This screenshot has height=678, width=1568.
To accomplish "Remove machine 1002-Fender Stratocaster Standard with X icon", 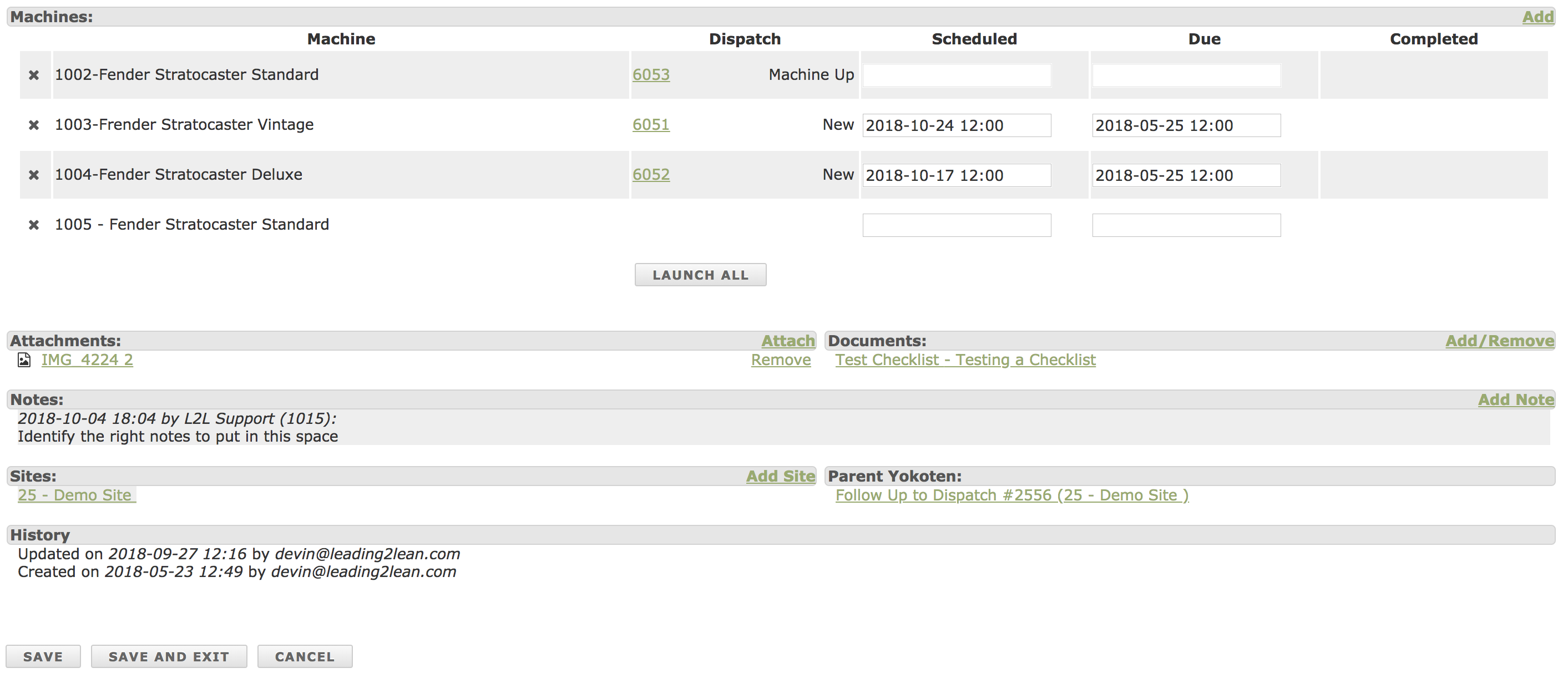I will tap(34, 75).
